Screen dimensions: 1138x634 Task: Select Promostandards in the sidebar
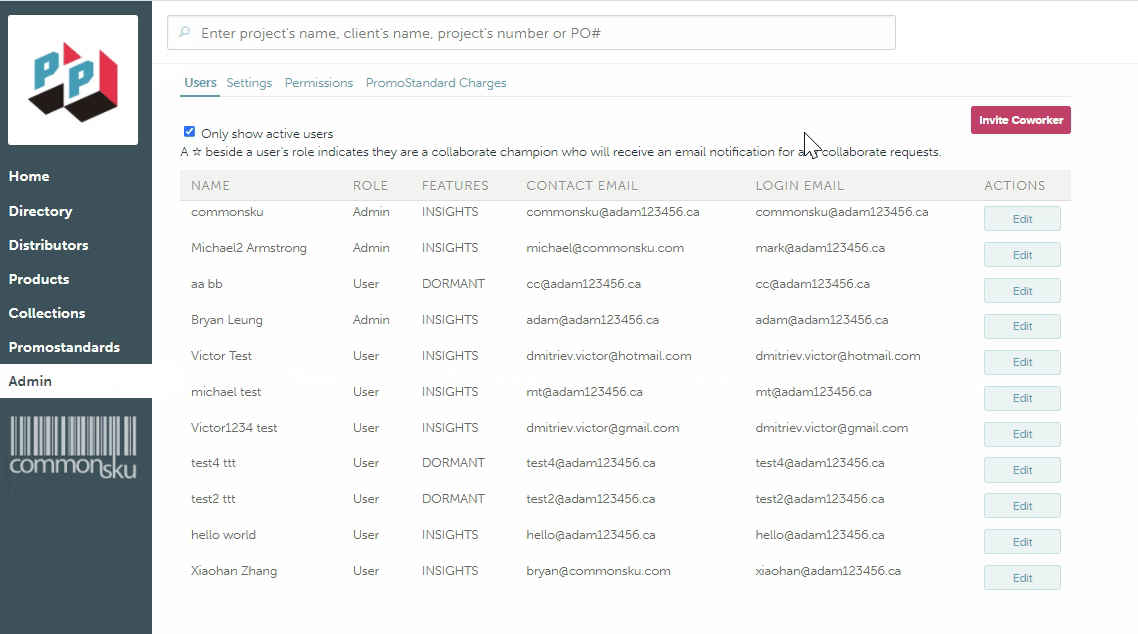coord(64,347)
